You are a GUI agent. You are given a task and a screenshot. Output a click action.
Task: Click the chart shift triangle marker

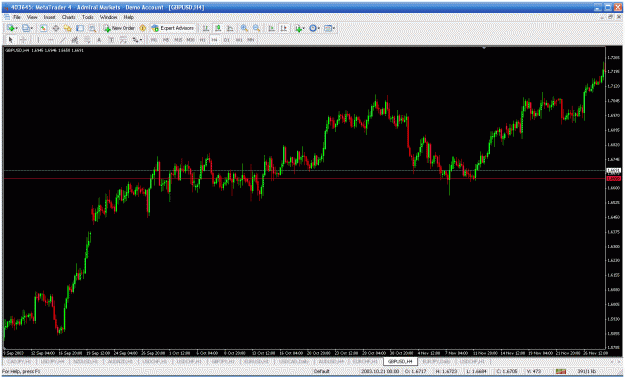[x=484, y=48]
